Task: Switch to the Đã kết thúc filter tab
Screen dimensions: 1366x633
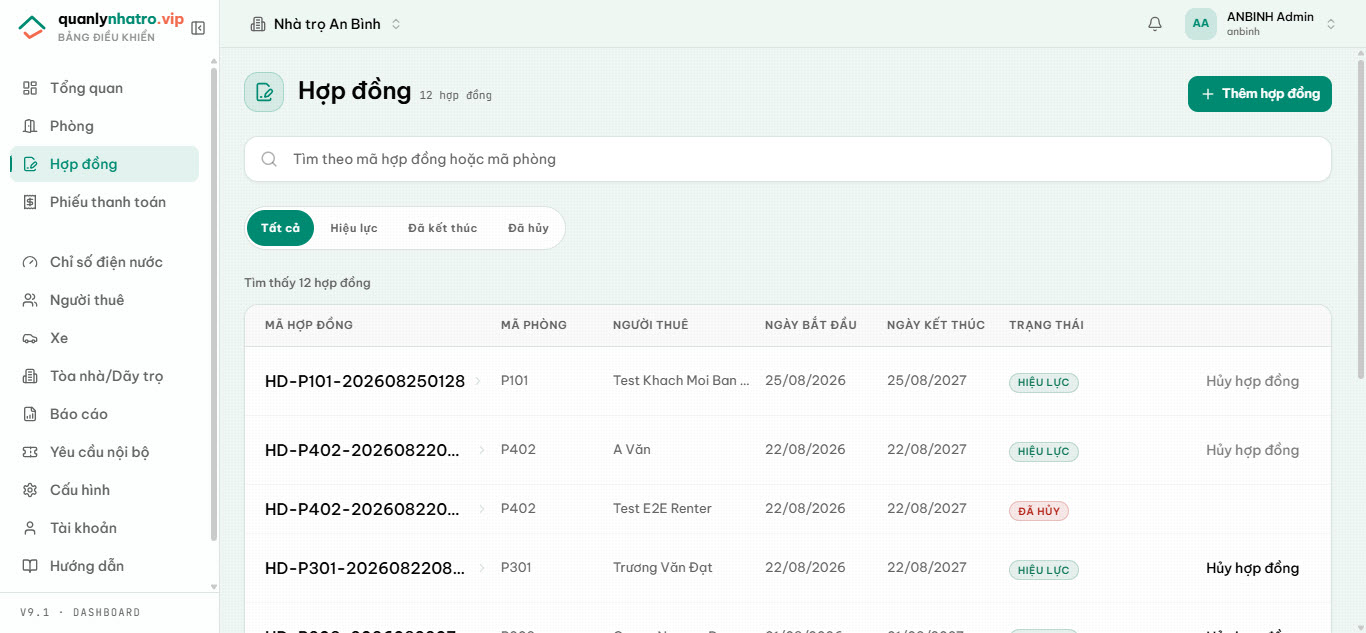Action: (443, 228)
